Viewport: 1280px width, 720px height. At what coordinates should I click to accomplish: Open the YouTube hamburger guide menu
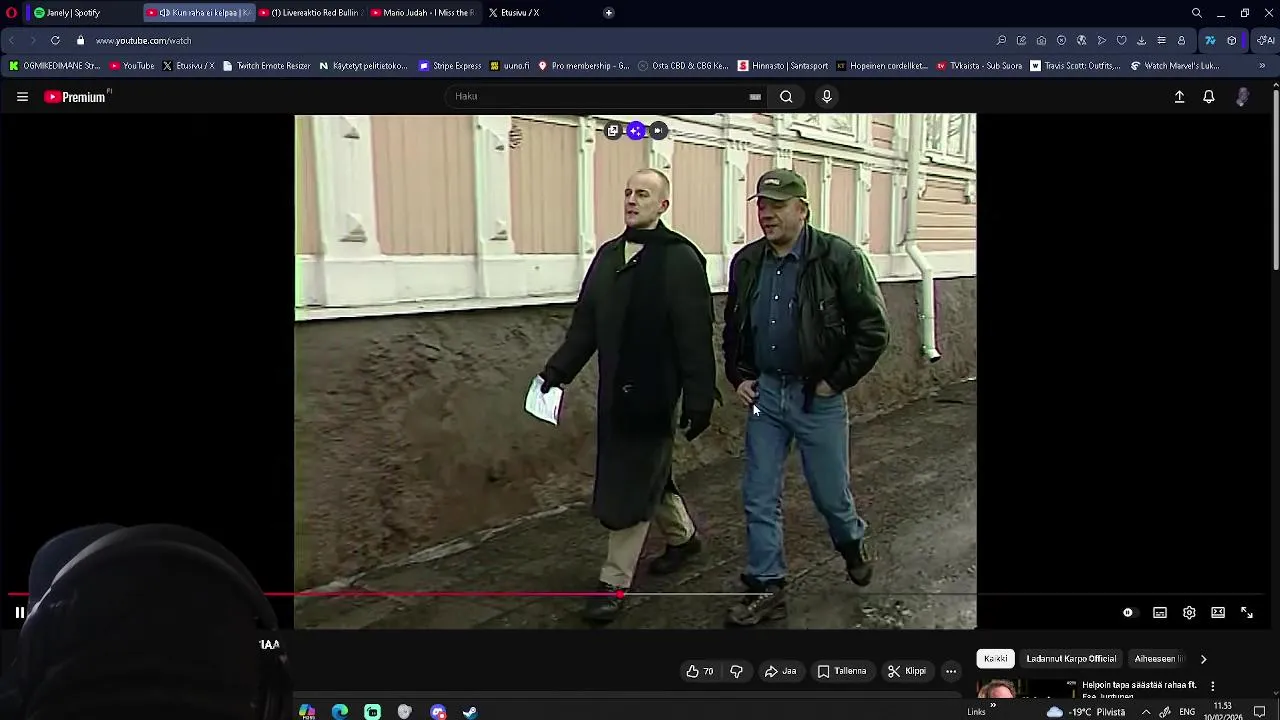[x=22, y=97]
